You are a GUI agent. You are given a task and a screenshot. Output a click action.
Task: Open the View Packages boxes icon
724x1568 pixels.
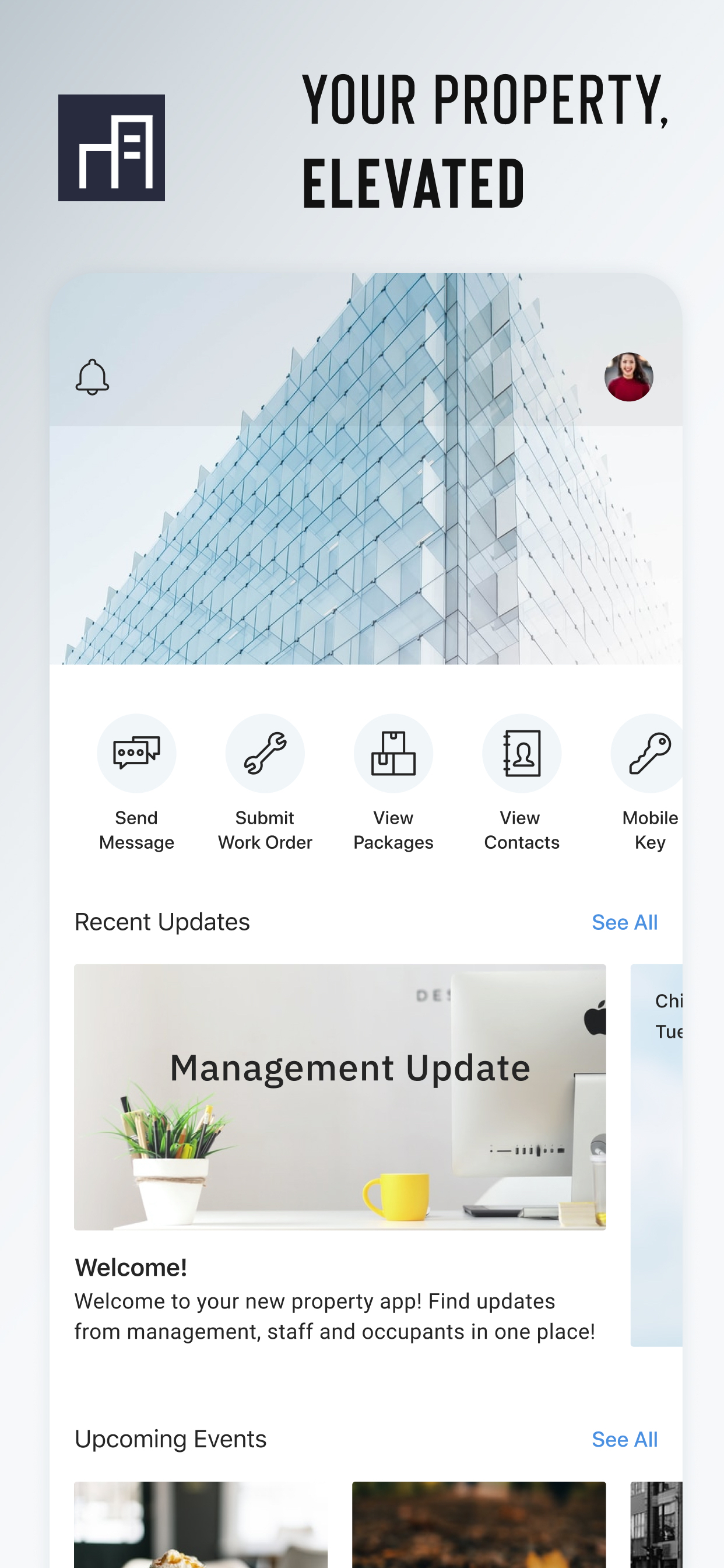[x=393, y=753]
